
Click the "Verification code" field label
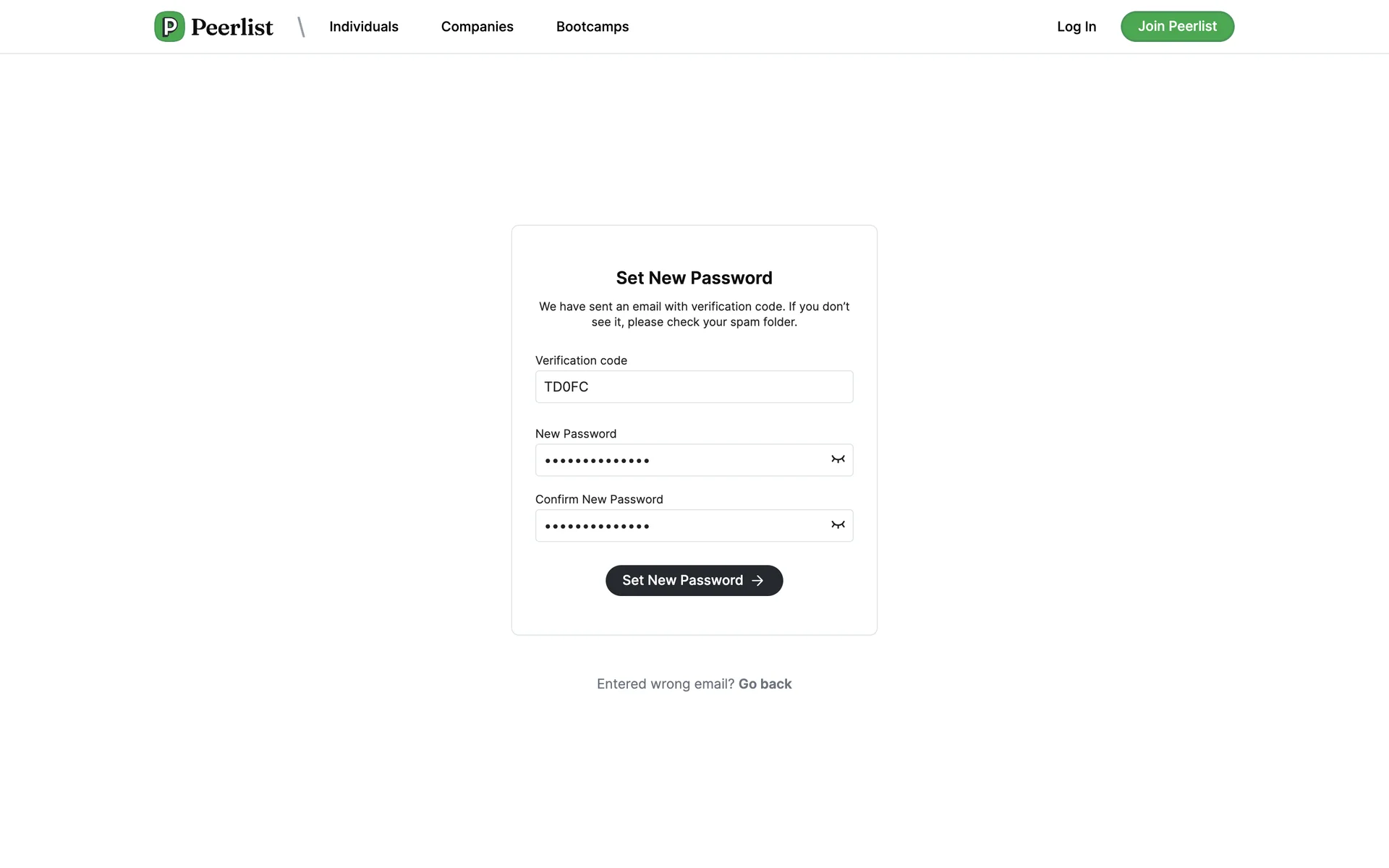click(x=581, y=360)
